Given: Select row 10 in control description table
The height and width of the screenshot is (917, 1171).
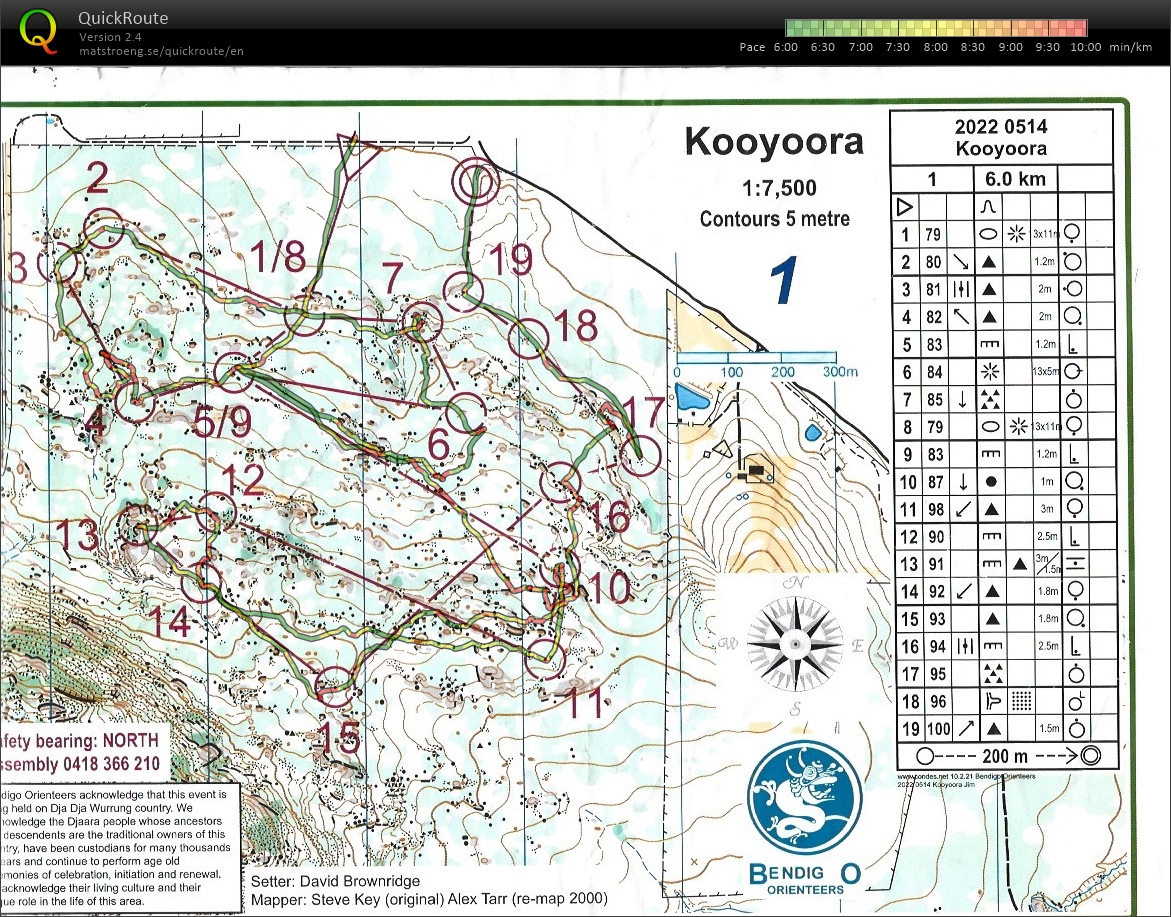Looking at the screenshot, I should 1000,480.
